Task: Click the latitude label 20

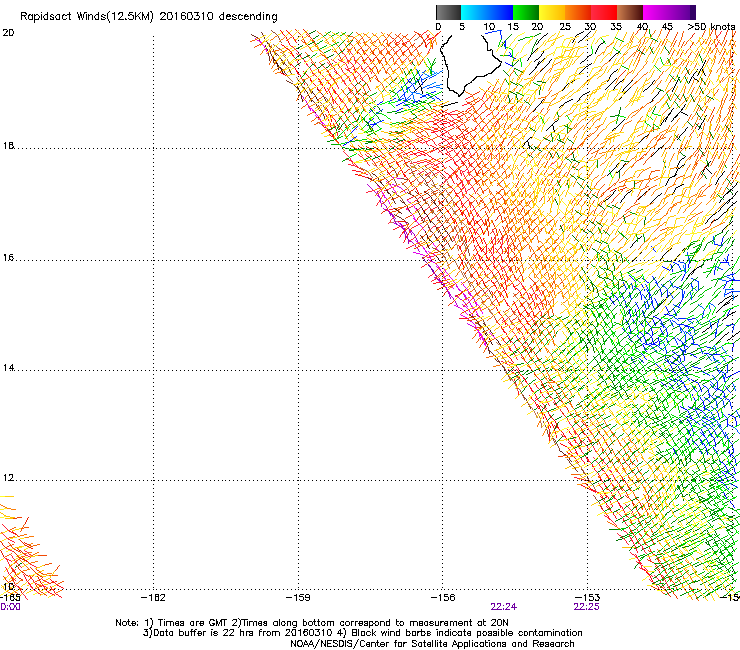Action: pyautogui.click(x=8, y=33)
